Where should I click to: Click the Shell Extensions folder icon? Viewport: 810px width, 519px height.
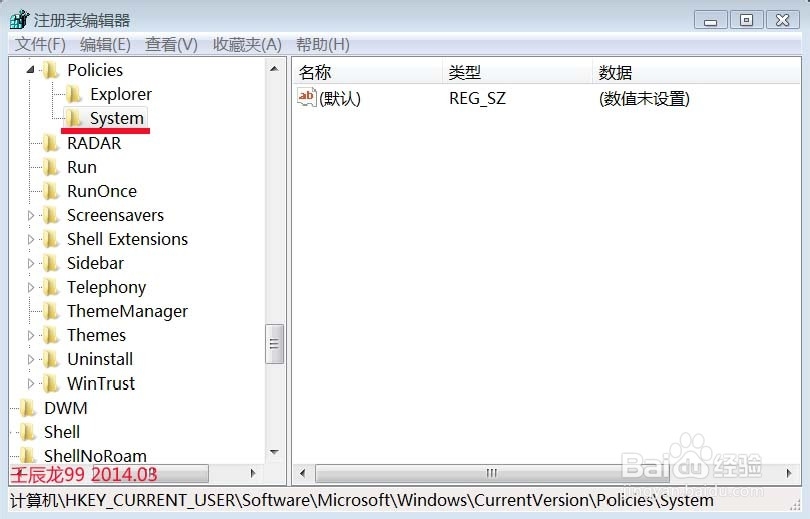[51, 239]
